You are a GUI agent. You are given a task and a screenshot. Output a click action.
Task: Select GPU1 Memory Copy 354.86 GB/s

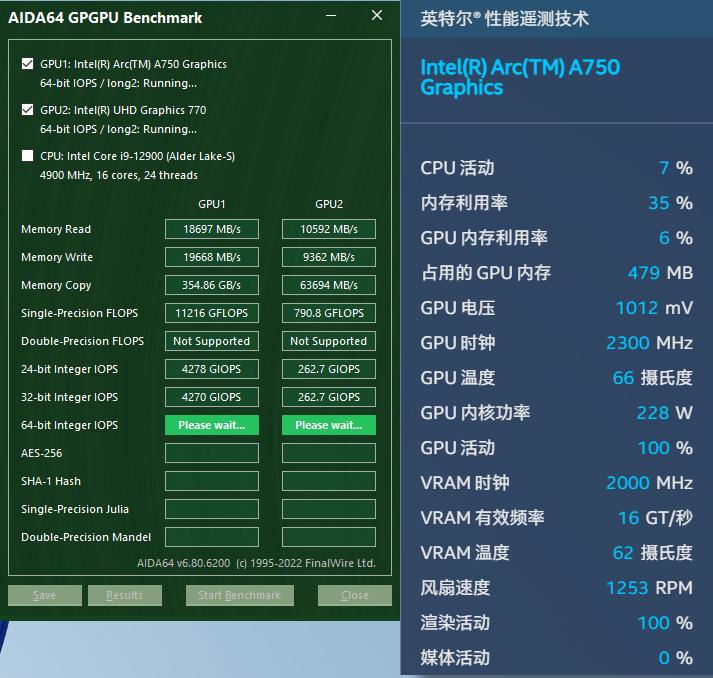click(x=212, y=285)
